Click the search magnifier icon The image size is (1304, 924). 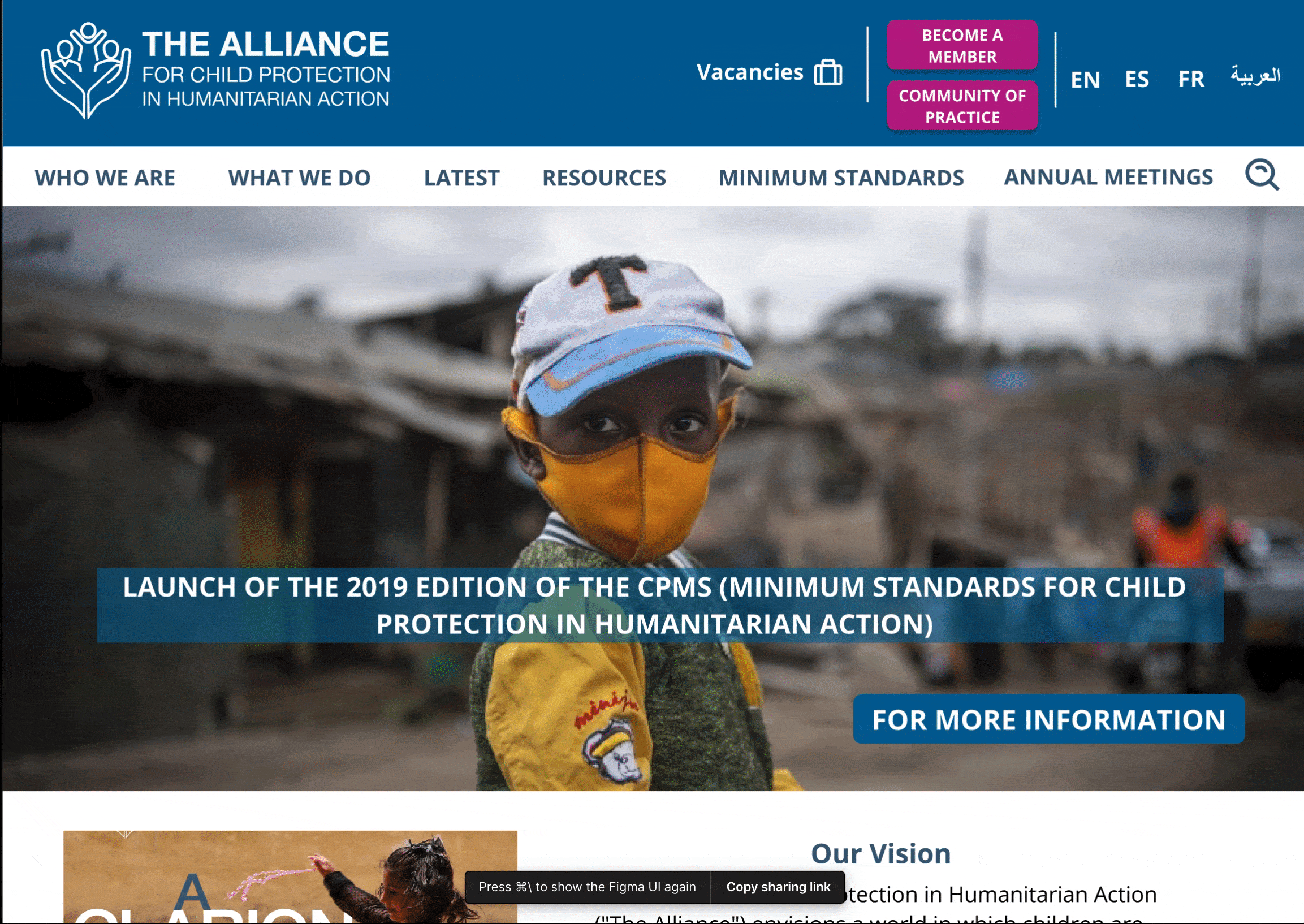pyautogui.click(x=1262, y=175)
